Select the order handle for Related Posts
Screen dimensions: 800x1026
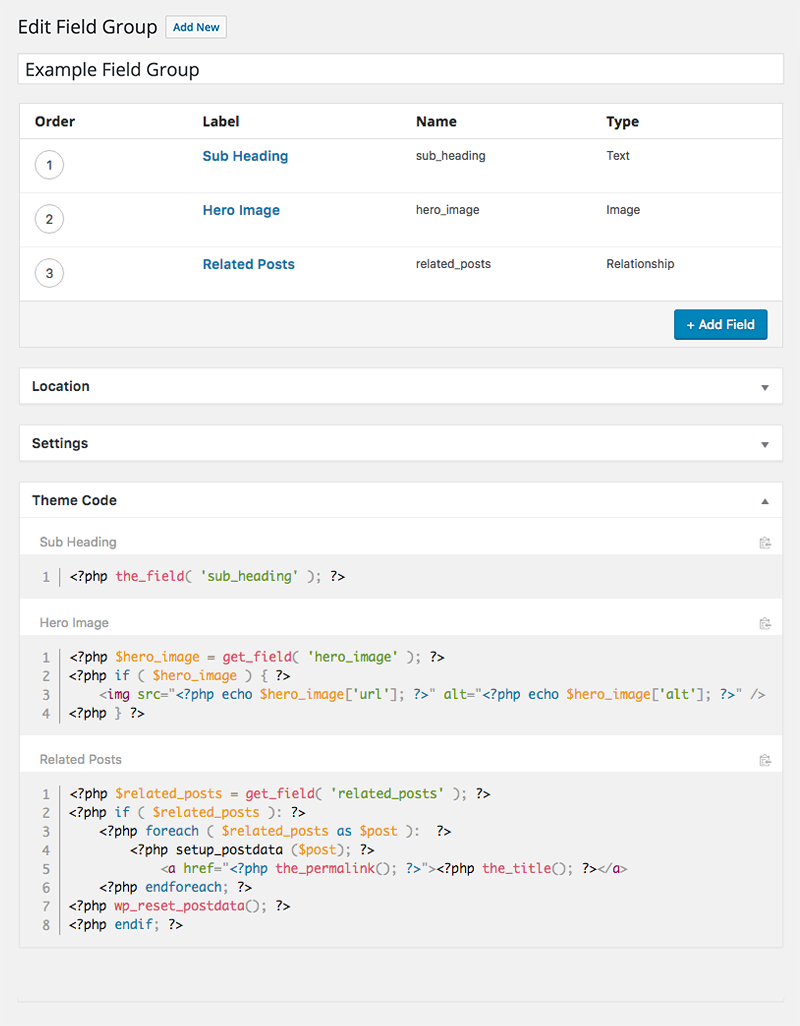(49, 273)
